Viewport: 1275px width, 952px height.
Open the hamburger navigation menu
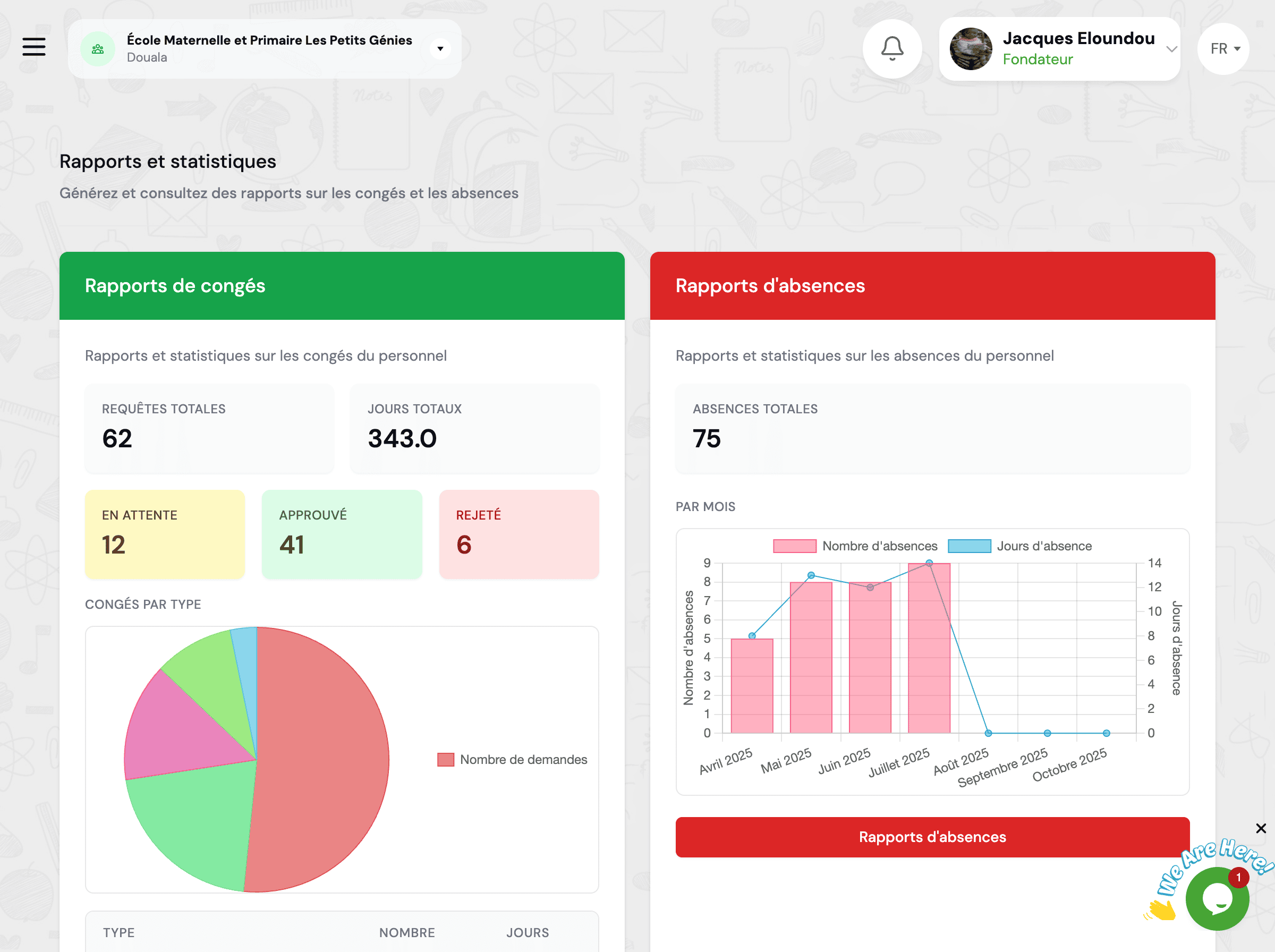click(x=33, y=47)
